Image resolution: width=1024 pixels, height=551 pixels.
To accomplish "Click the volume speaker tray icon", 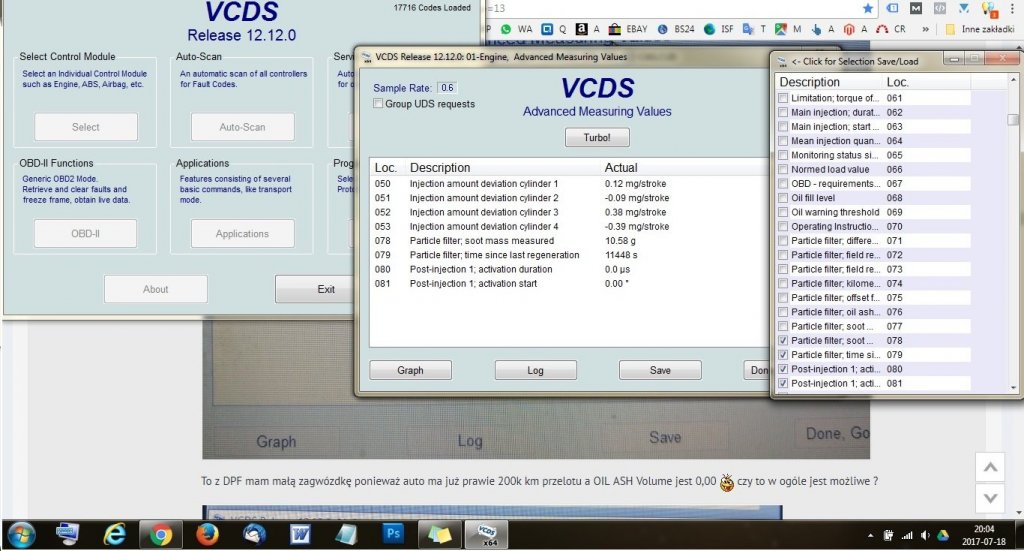I will coord(925,535).
